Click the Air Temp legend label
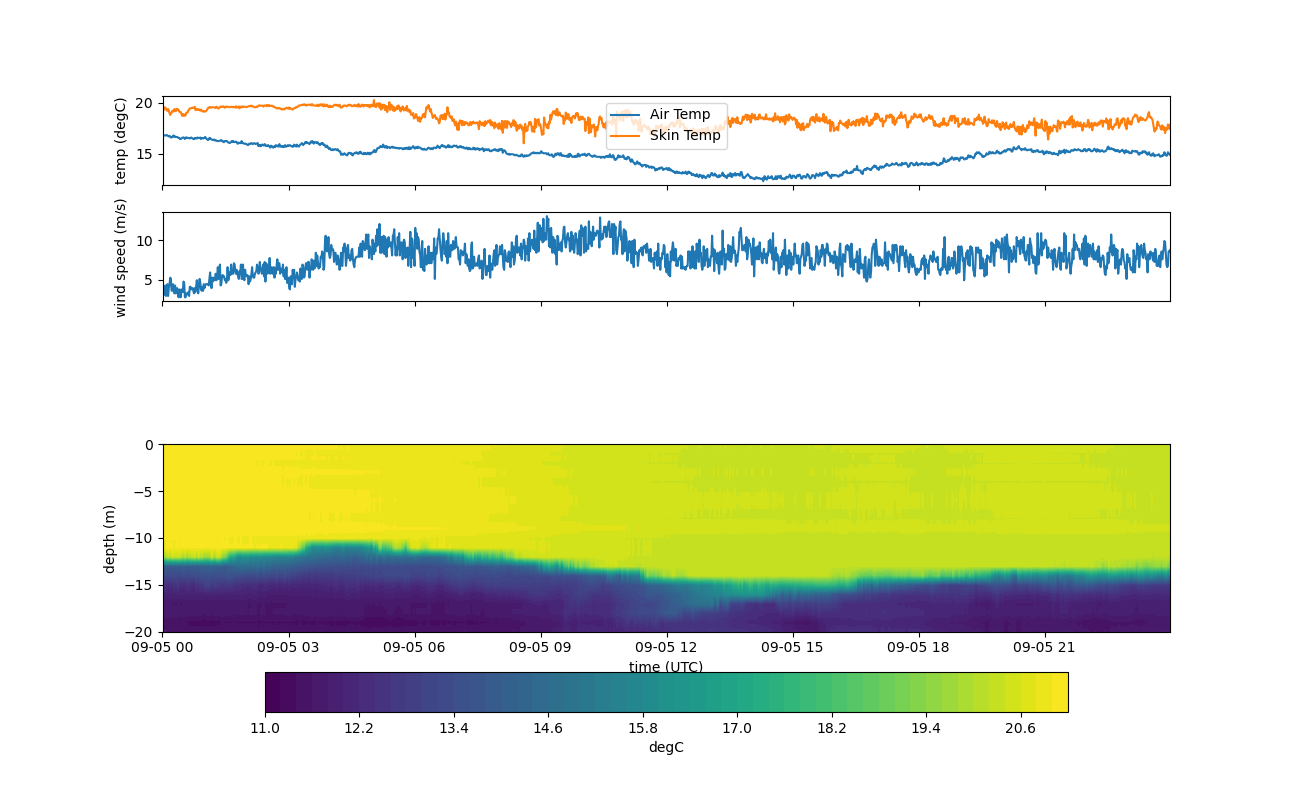This screenshot has width=1300, height=800. [x=680, y=115]
